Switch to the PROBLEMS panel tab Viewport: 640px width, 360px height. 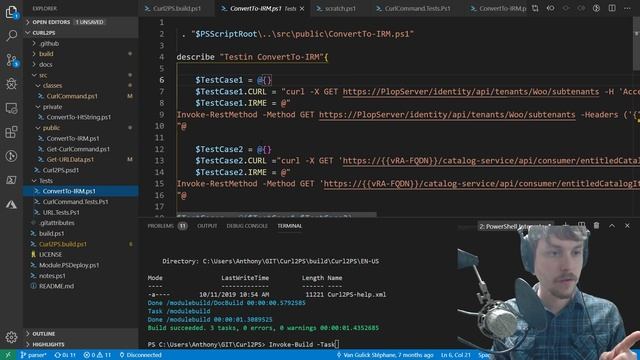[x=160, y=226]
